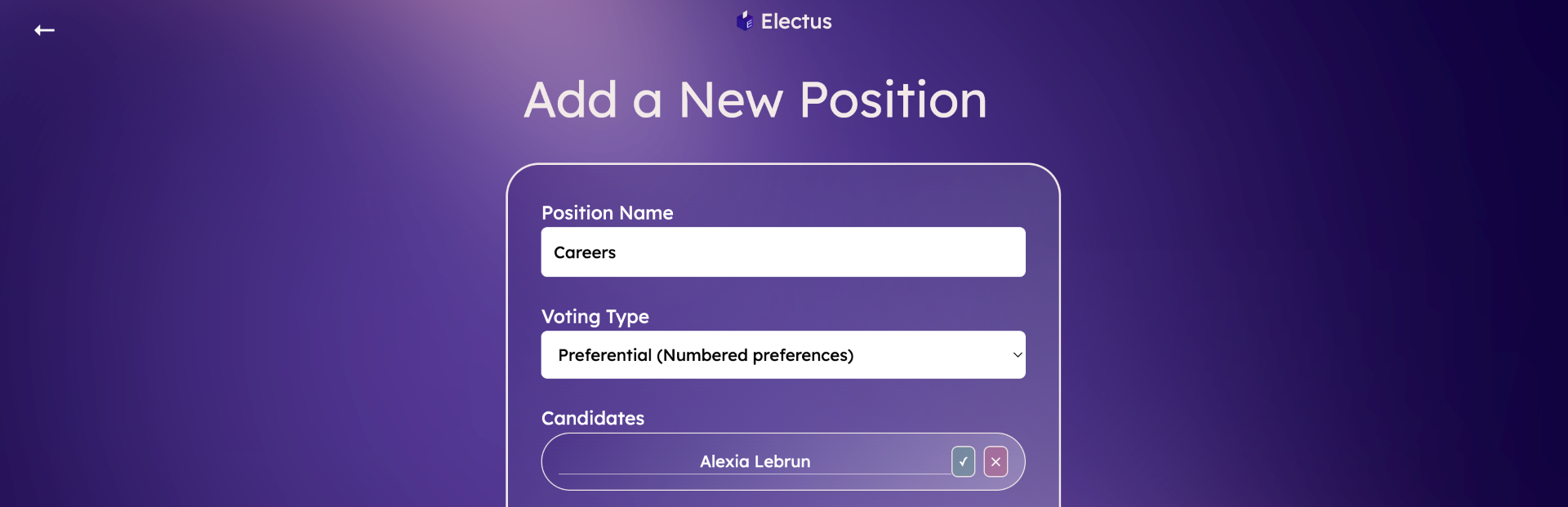
Task: Click the Add a New Position heading
Action: [x=755, y=100]
